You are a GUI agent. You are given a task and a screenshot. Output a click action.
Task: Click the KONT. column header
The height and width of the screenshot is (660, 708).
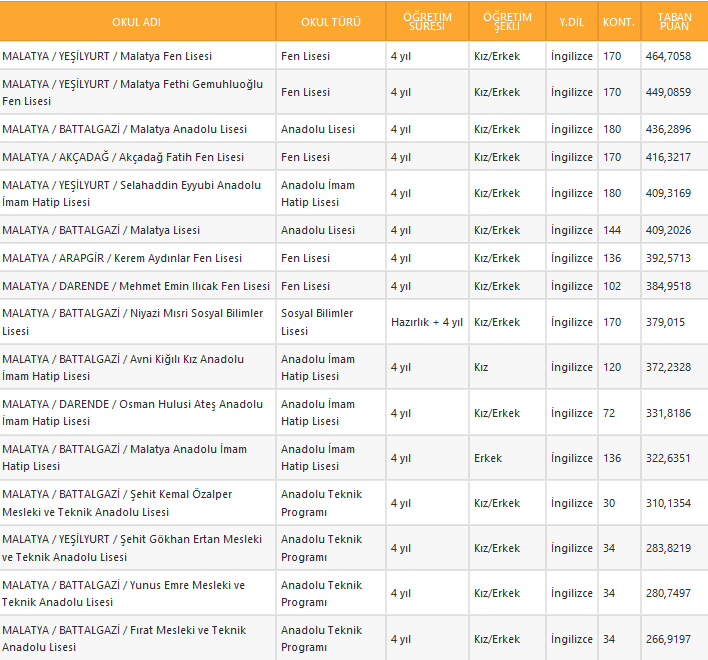point(618,22)
